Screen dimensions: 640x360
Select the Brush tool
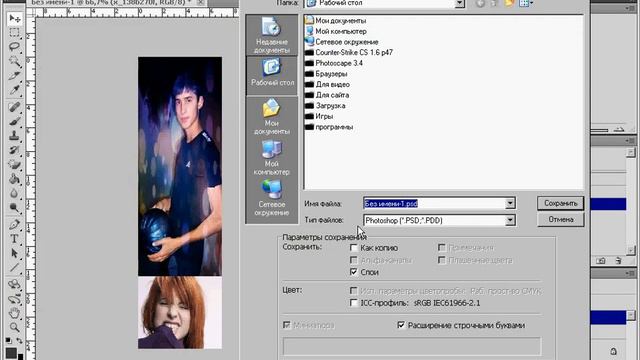pos(15,121)
